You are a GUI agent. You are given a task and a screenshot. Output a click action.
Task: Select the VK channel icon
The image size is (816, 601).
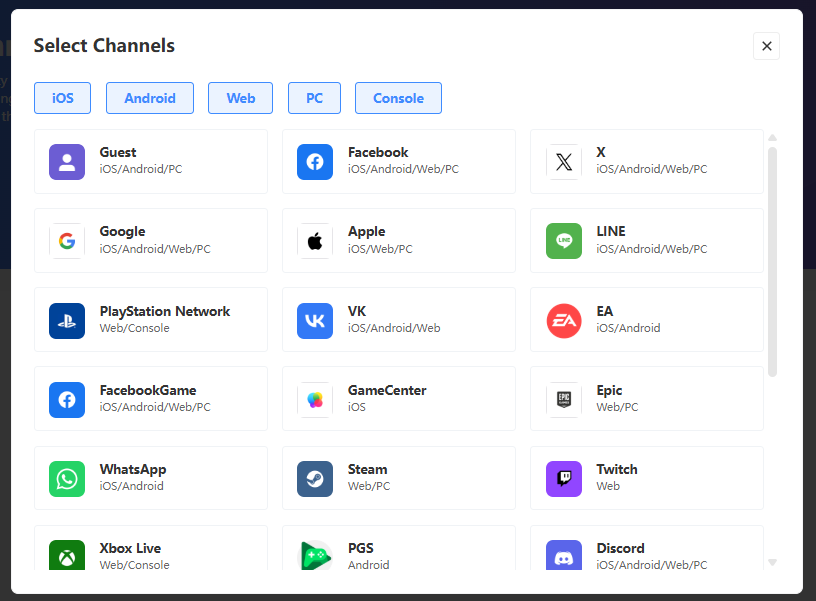click(x=315, y=319)
